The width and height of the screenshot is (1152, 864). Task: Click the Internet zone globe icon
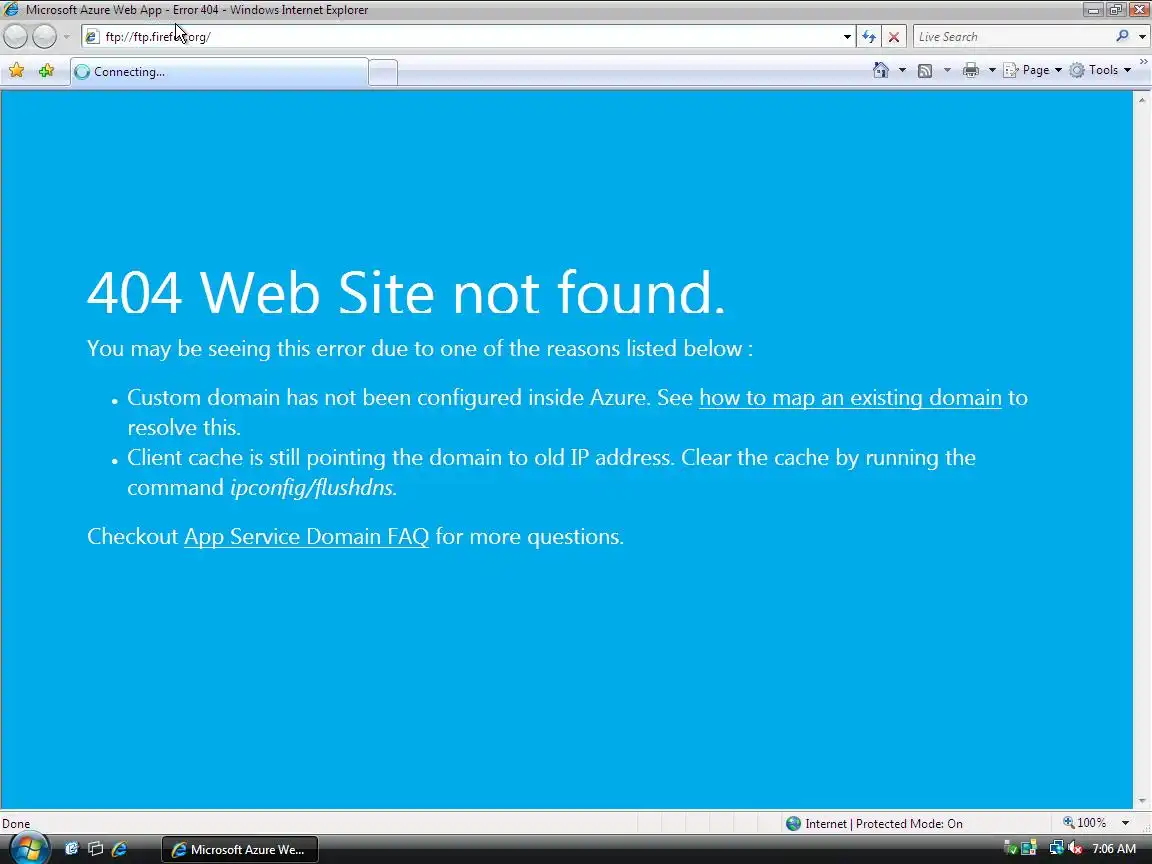coord(793,824)
